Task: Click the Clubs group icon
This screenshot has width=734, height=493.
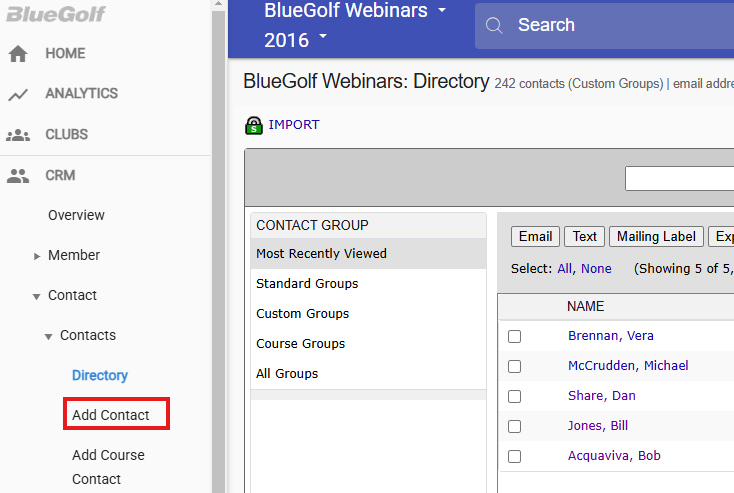Action: 18,135
